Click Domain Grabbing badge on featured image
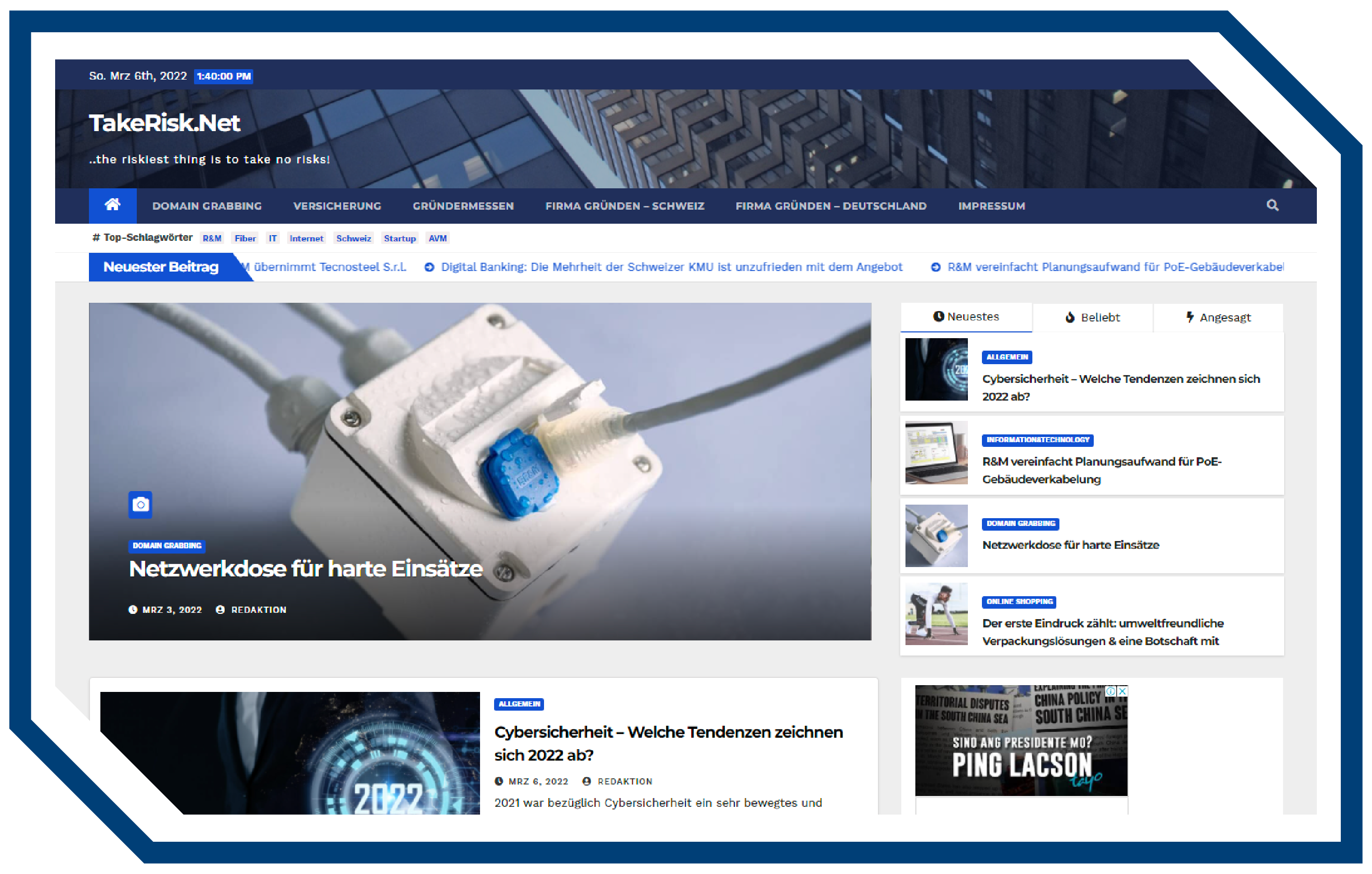The width and height of the screenshot is (1372, 874). (x=167, y=546)
